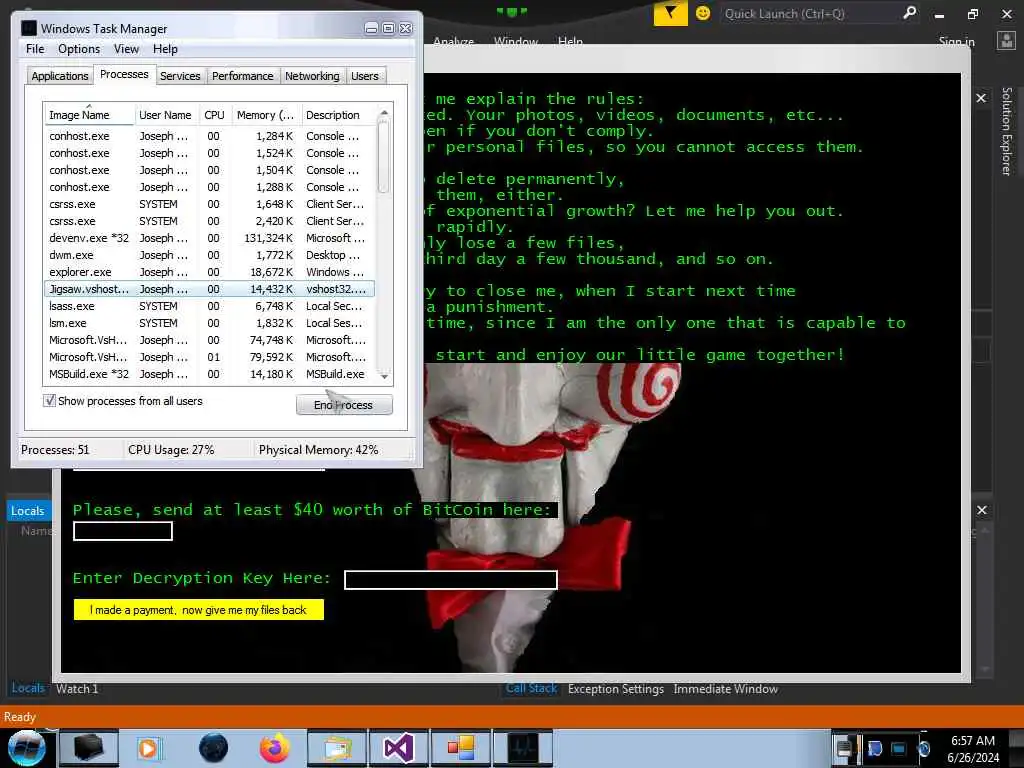Image resolution: width=1024 pixels, height=768 pixels.
Task: Select the dwm.exe process row
Action: point(209,255)
